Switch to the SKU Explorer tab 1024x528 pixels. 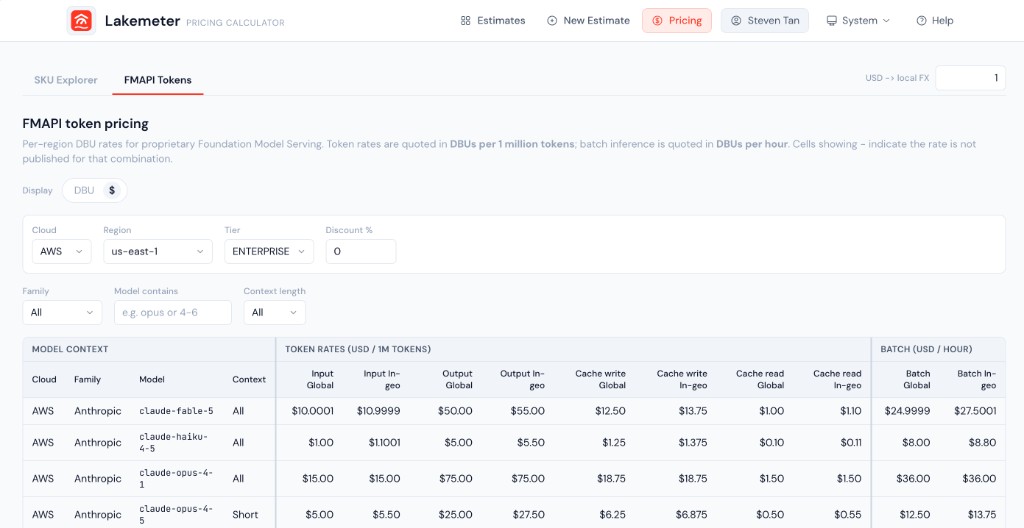tap(66, 80)
